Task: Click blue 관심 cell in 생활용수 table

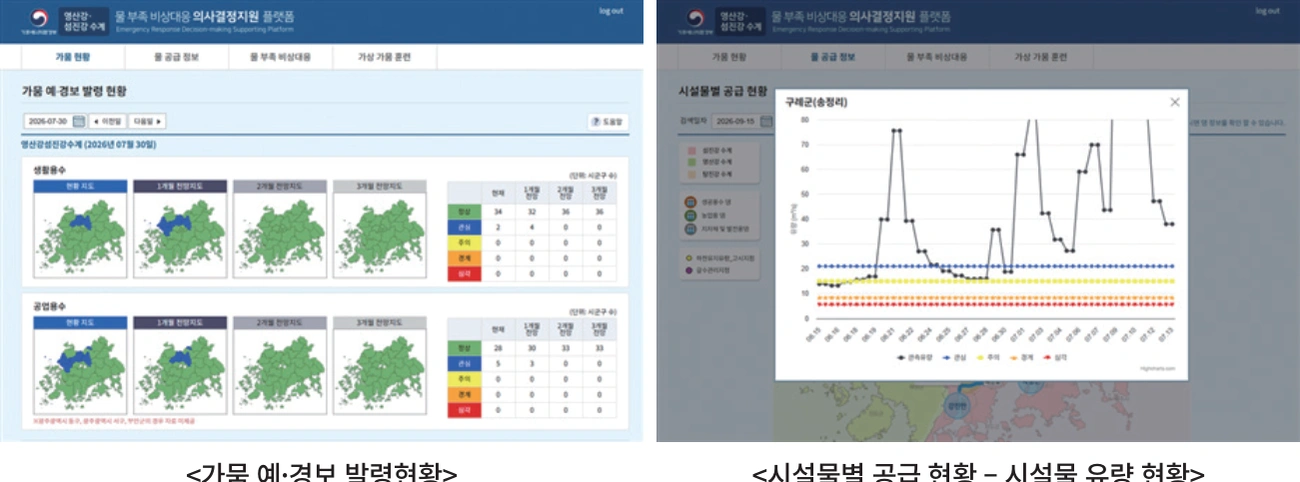Action: pyautogui.click(x=464, y=227)
